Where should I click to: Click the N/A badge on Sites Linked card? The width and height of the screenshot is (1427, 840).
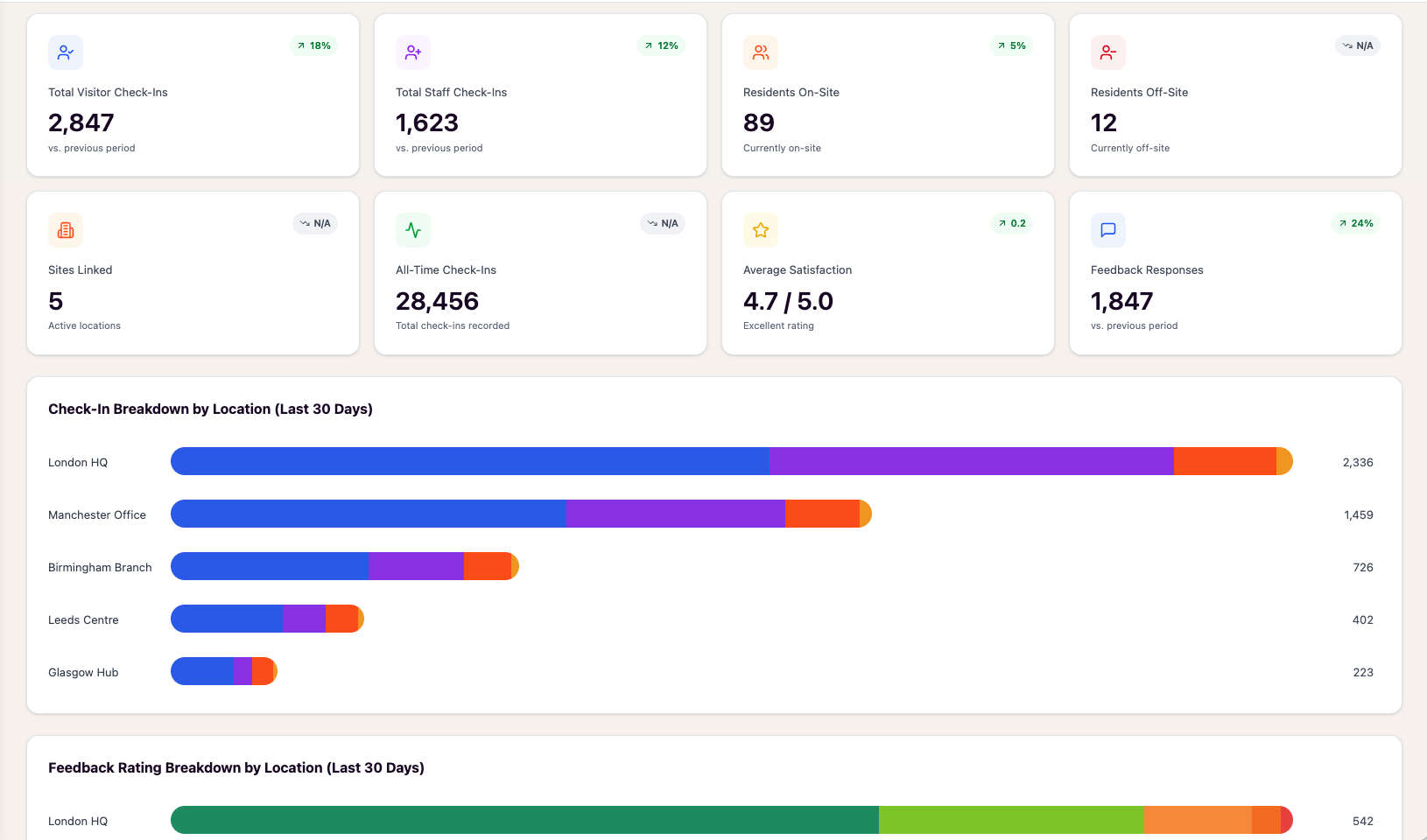315,223
